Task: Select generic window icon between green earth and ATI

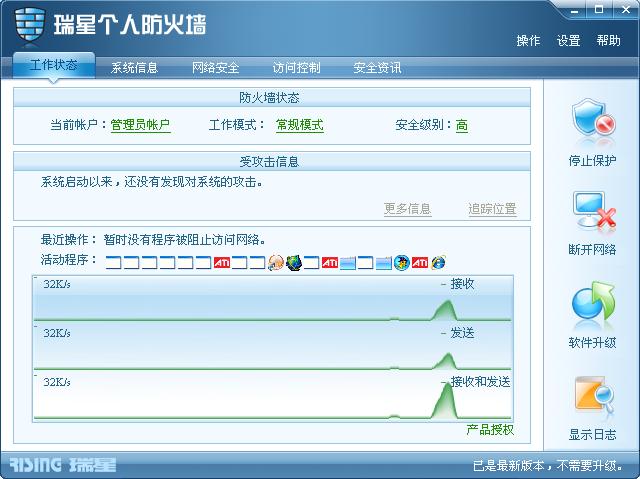Action: click(x=312, y=262)
